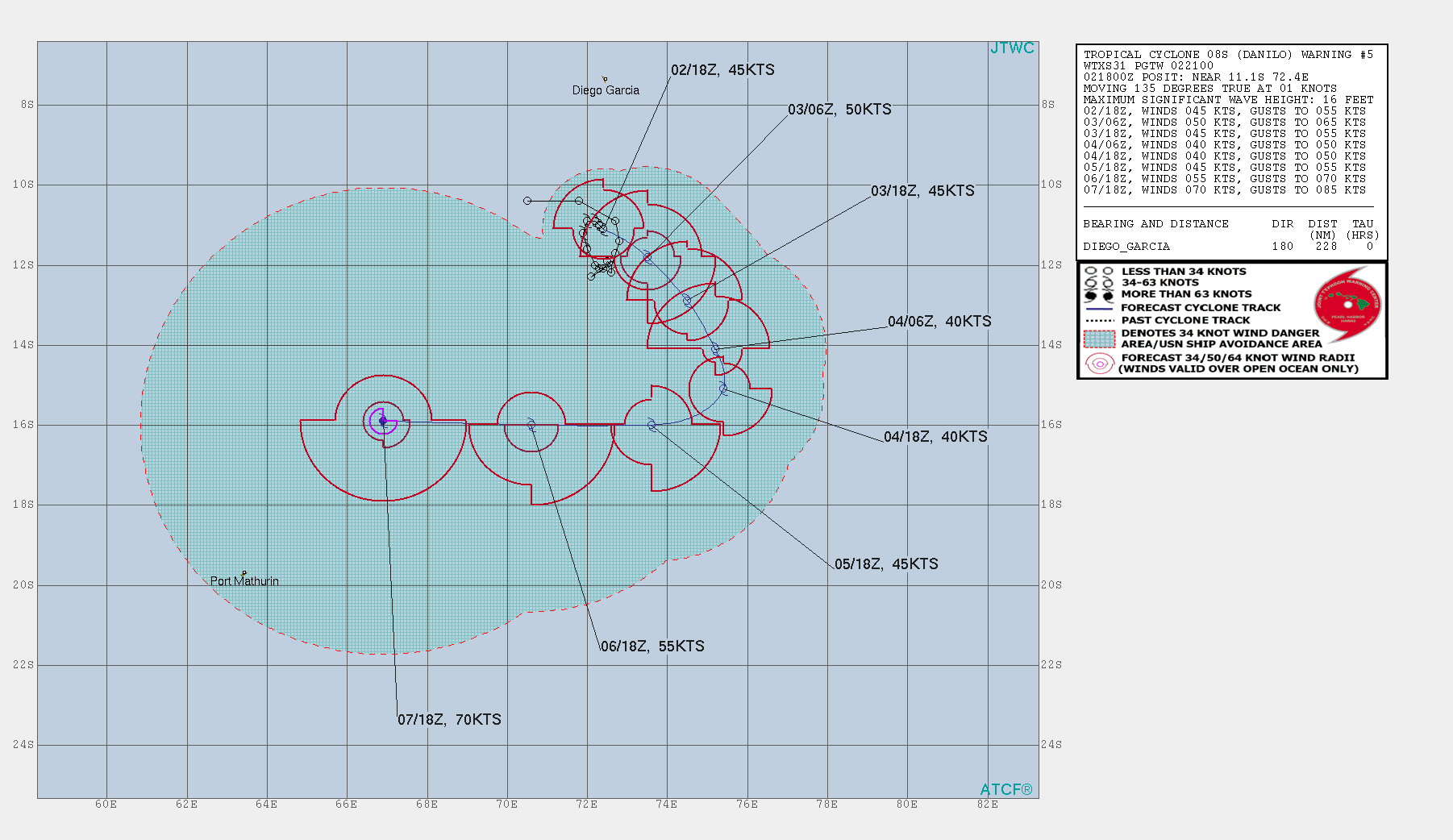Click the 'WTXS31 PGTW 022100' line
This screenshot has height=840, width=1453.
pos(1148,66)
